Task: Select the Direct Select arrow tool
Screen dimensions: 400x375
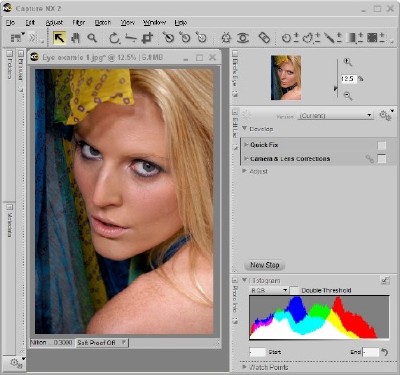Action: (59, 38)
